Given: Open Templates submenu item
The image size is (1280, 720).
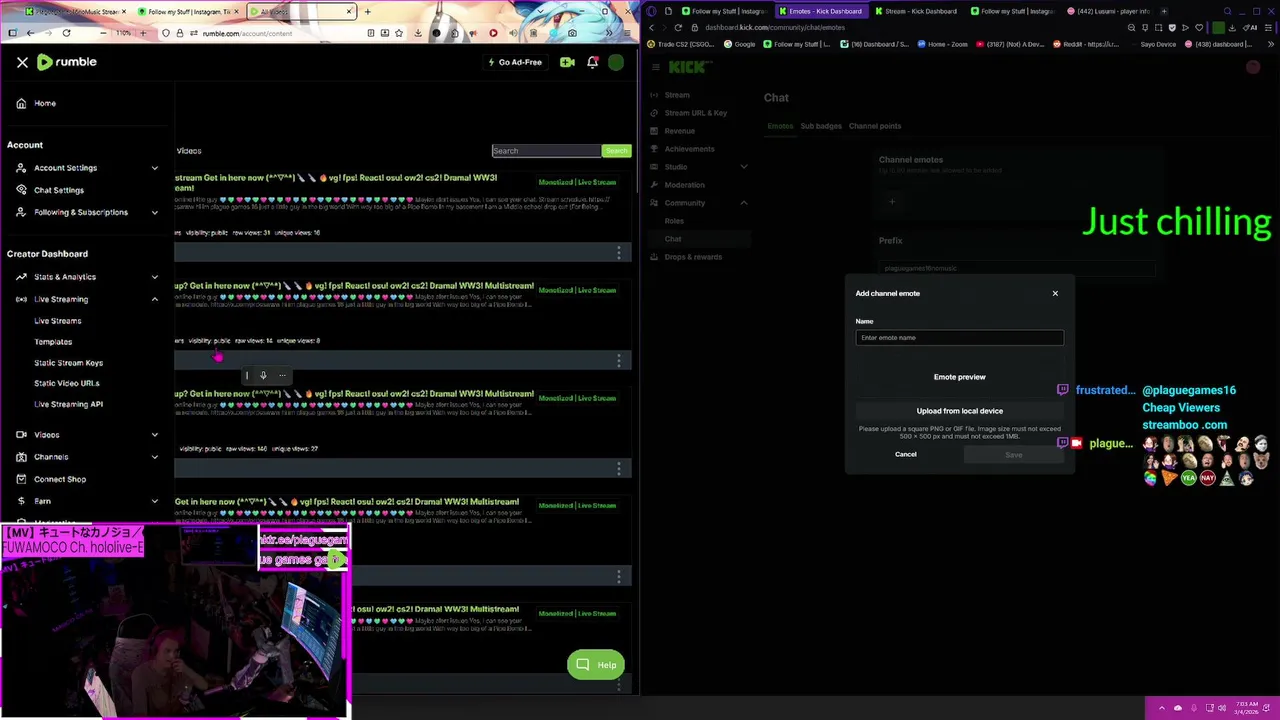Looking at the screenshot, I should (x=53, y=342).
